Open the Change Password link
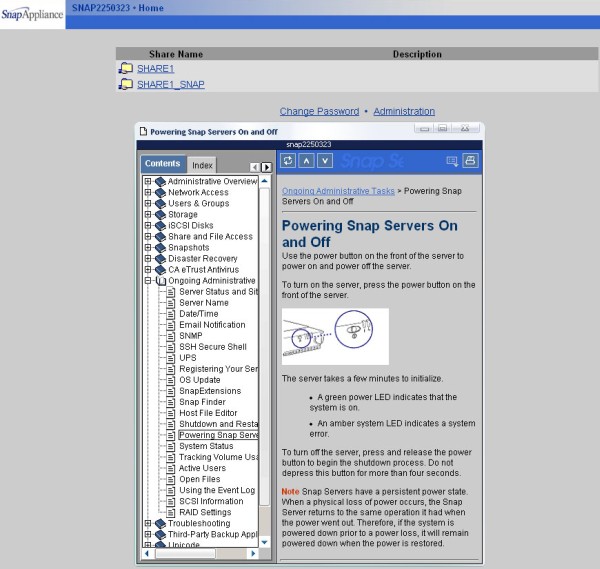The image size is (600, 569). click(319, 111)
